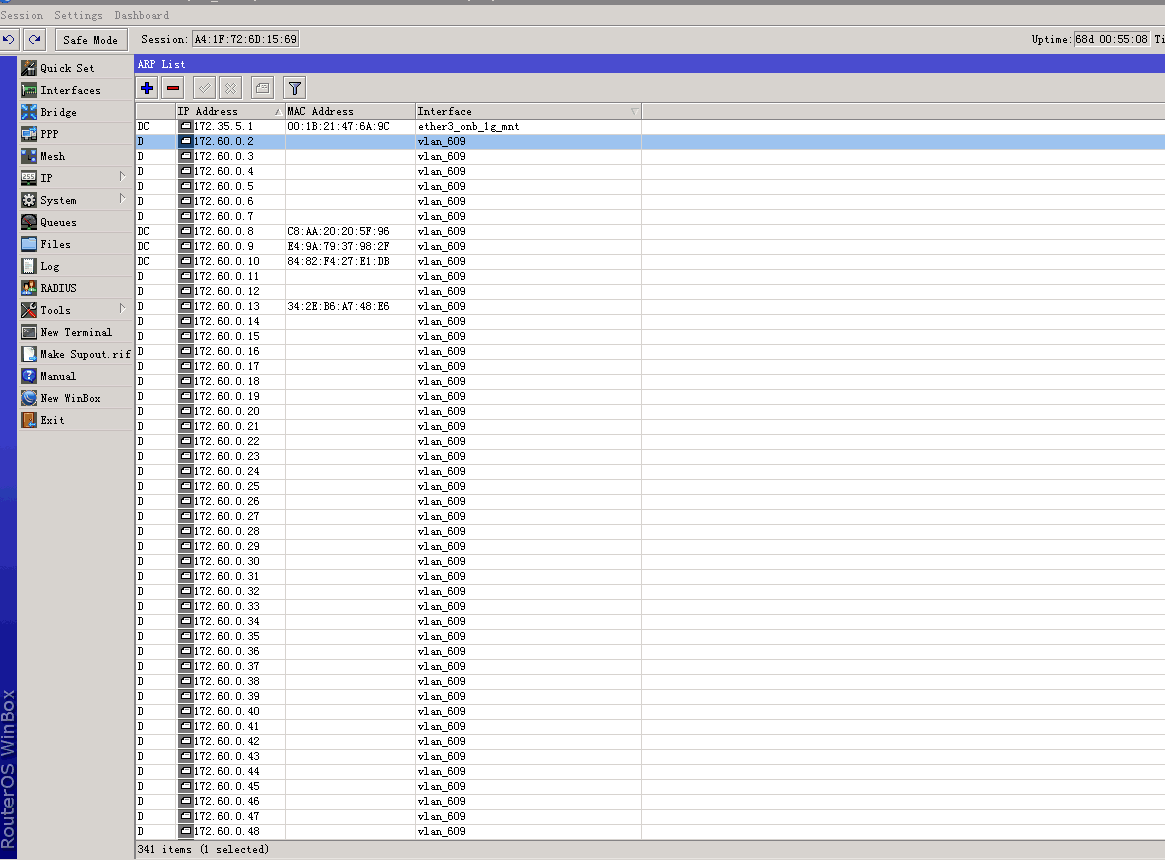Select the ARP row for 172.60.0.3
This screenshot has width=1165, height=861.
pos(300,156)
